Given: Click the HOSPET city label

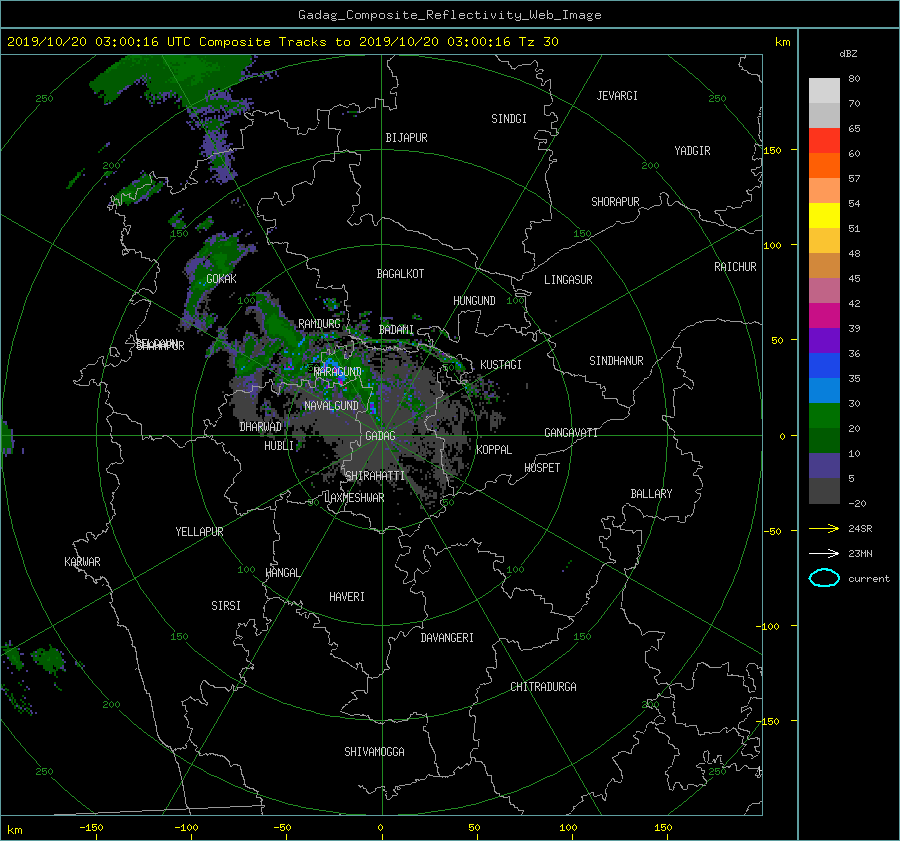Looking at the screenshot, I should 542,468.
